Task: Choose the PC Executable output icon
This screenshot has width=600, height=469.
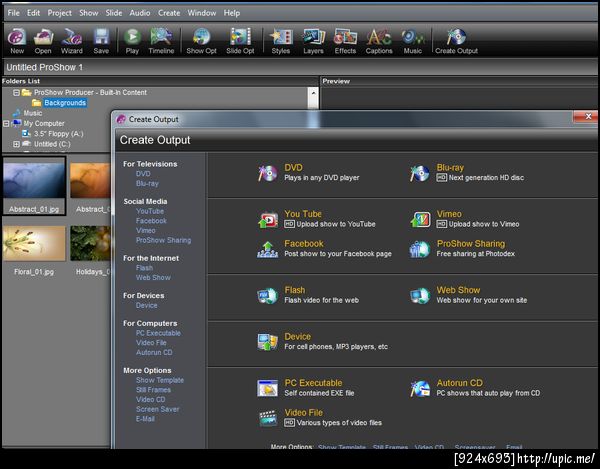Action: click(x=267, y=388)
